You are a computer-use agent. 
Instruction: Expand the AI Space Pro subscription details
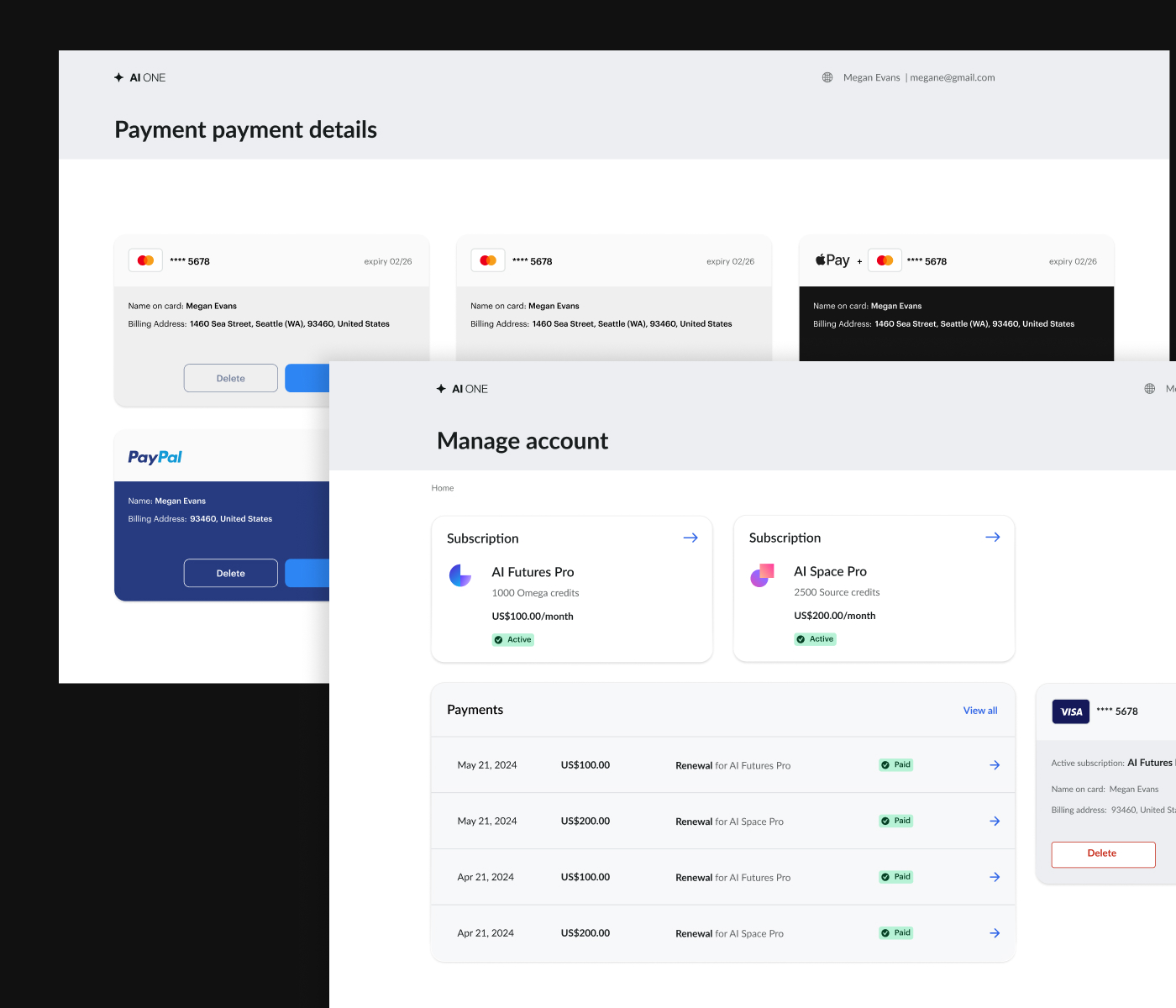pyautogui.click(x=992, y=537)
